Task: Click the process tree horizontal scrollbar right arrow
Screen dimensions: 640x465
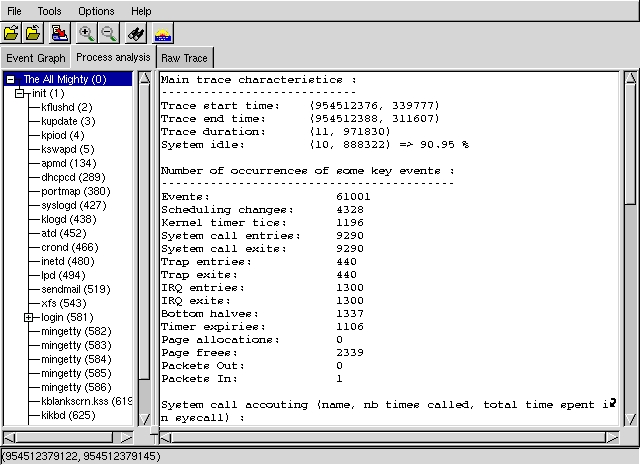Action: (126, 436)
